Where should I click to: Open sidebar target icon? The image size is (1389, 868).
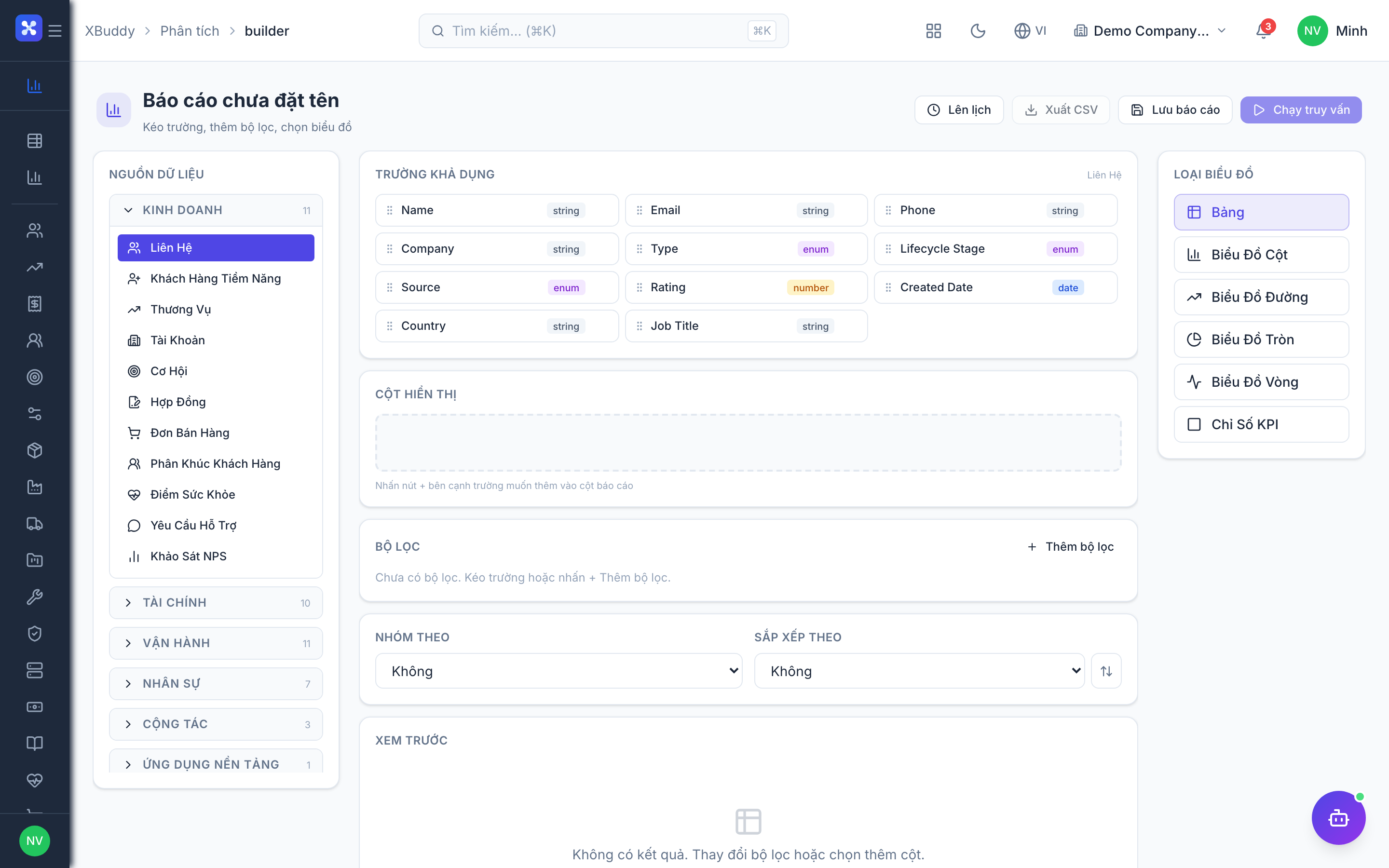pos(34,377)
